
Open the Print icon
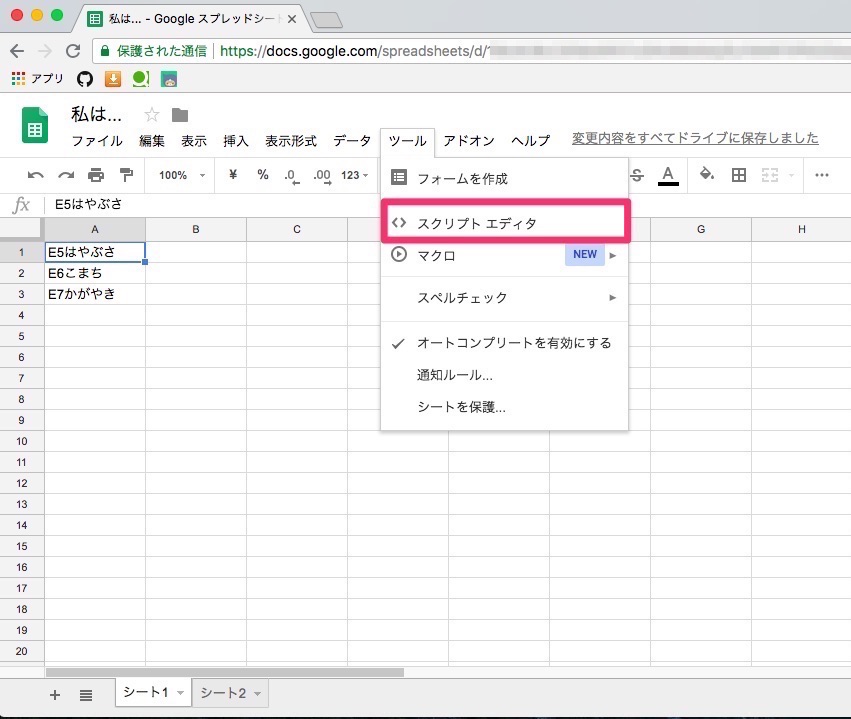pos(95,174)
